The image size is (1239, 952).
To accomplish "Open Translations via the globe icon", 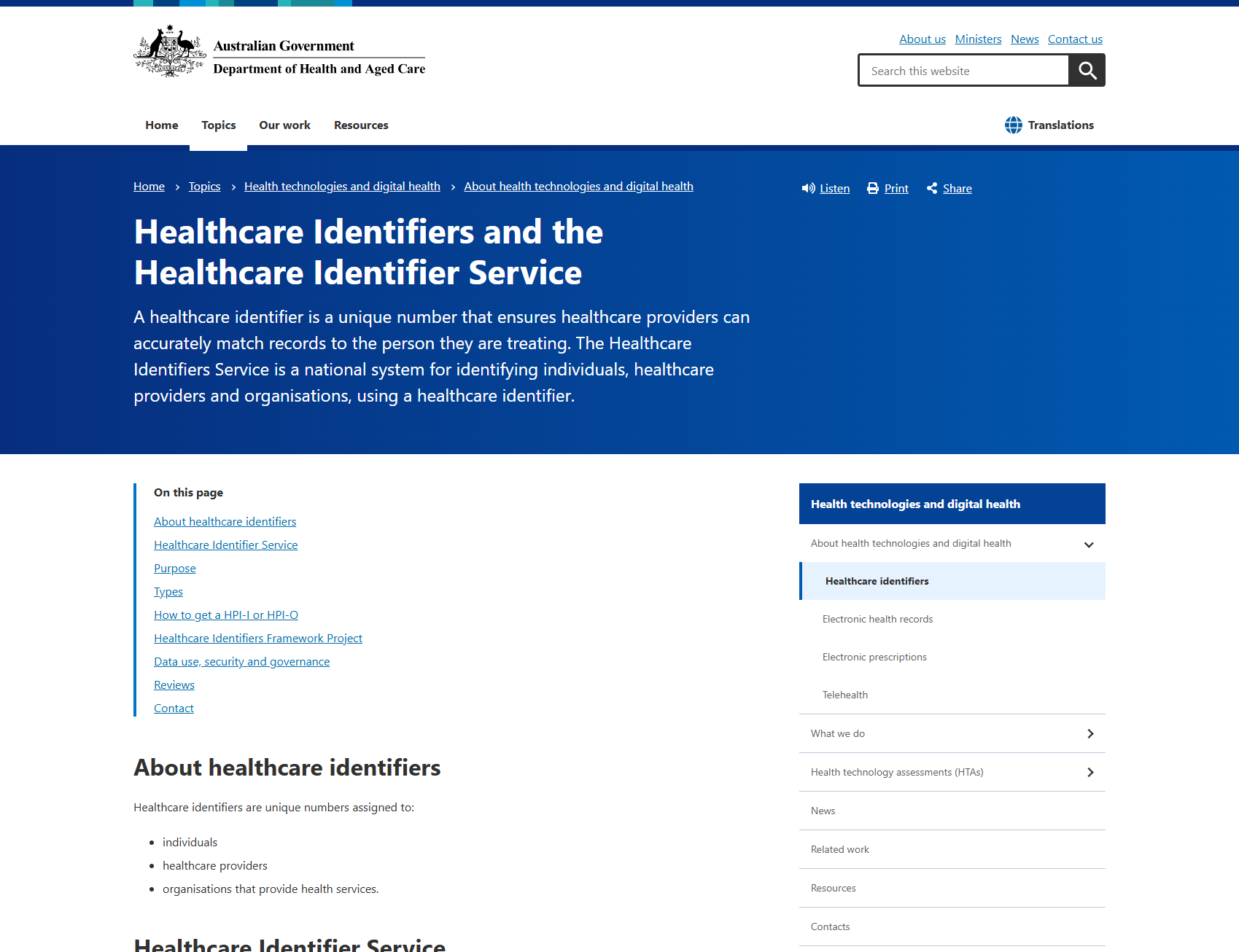I will tap(1013, 125).
